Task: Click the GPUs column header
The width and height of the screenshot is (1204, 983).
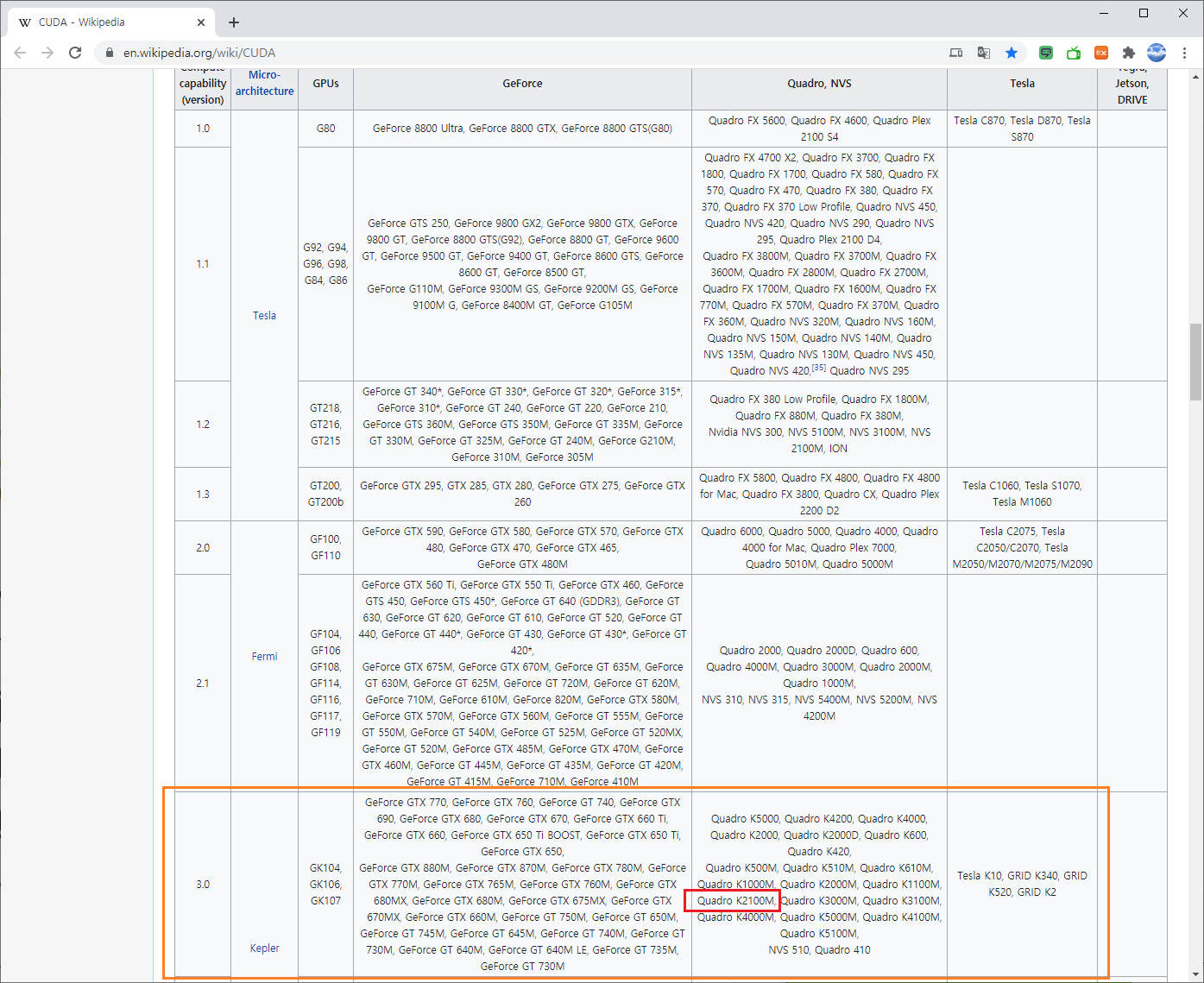Action: (325, 84)
